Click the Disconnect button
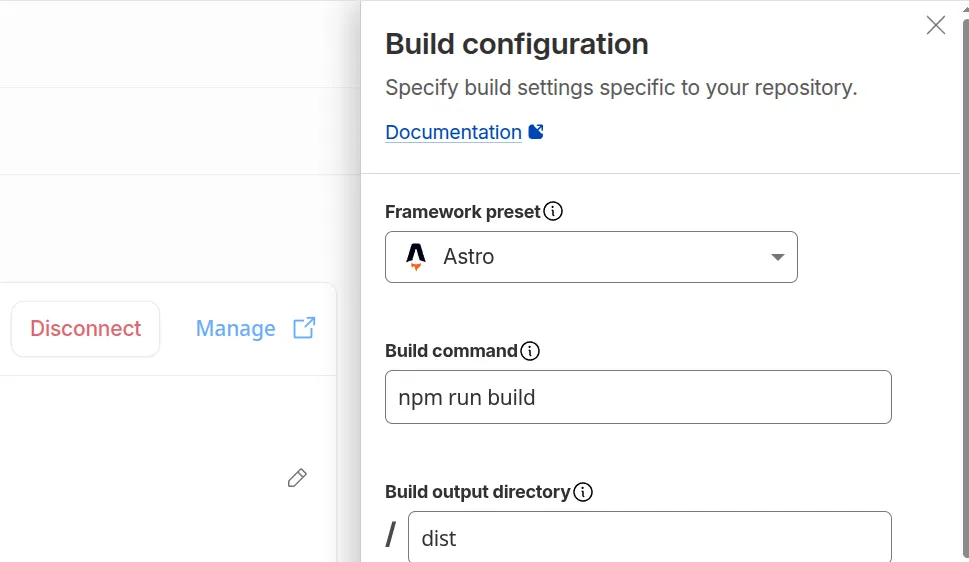This screenshot has height=562, width=969. pyautogui.click(x=85, y=329)
